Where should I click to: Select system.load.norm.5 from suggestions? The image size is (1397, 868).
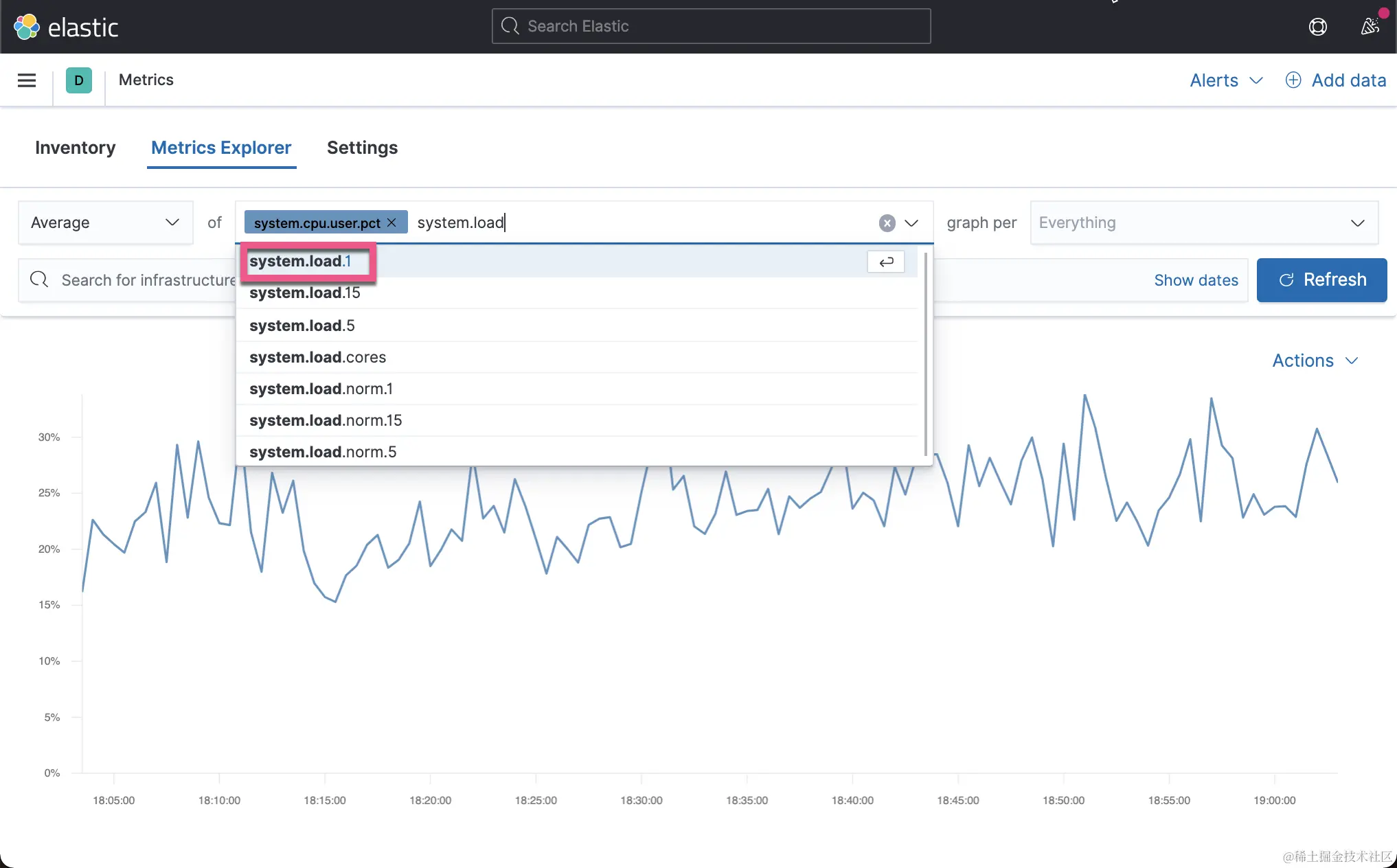click(x=323, y=452)
